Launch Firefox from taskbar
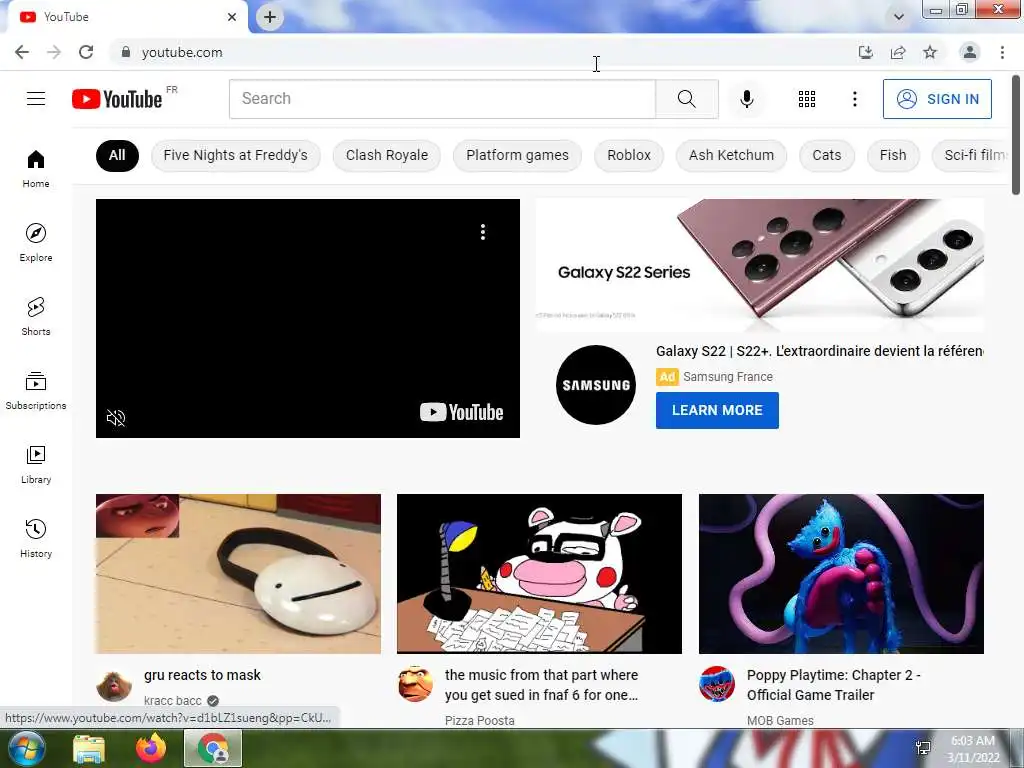This screenshot has height=768, width=1024. [151, 748]
